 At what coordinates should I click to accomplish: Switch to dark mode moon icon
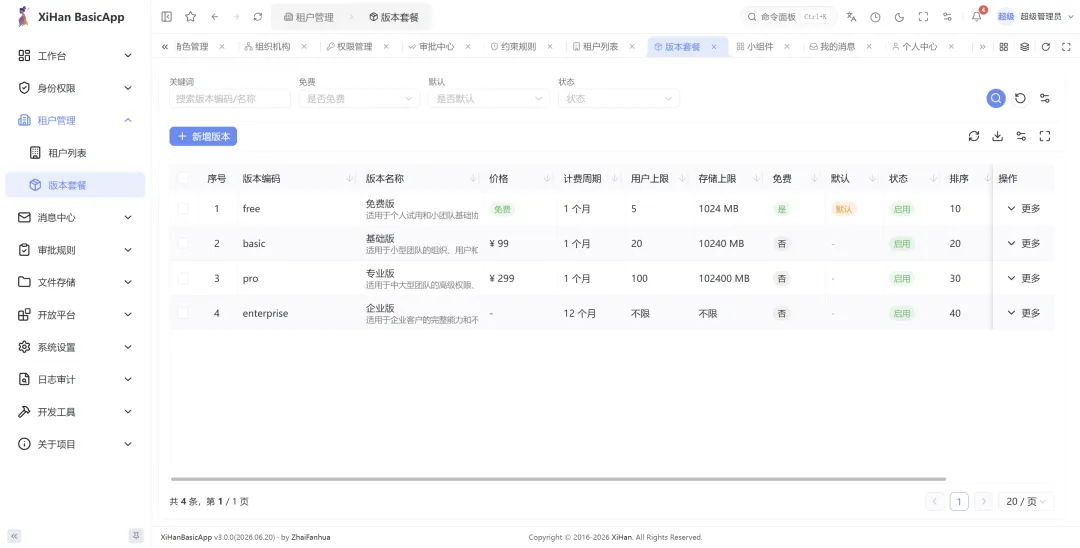pyautogui.click(x=900, y=17)
